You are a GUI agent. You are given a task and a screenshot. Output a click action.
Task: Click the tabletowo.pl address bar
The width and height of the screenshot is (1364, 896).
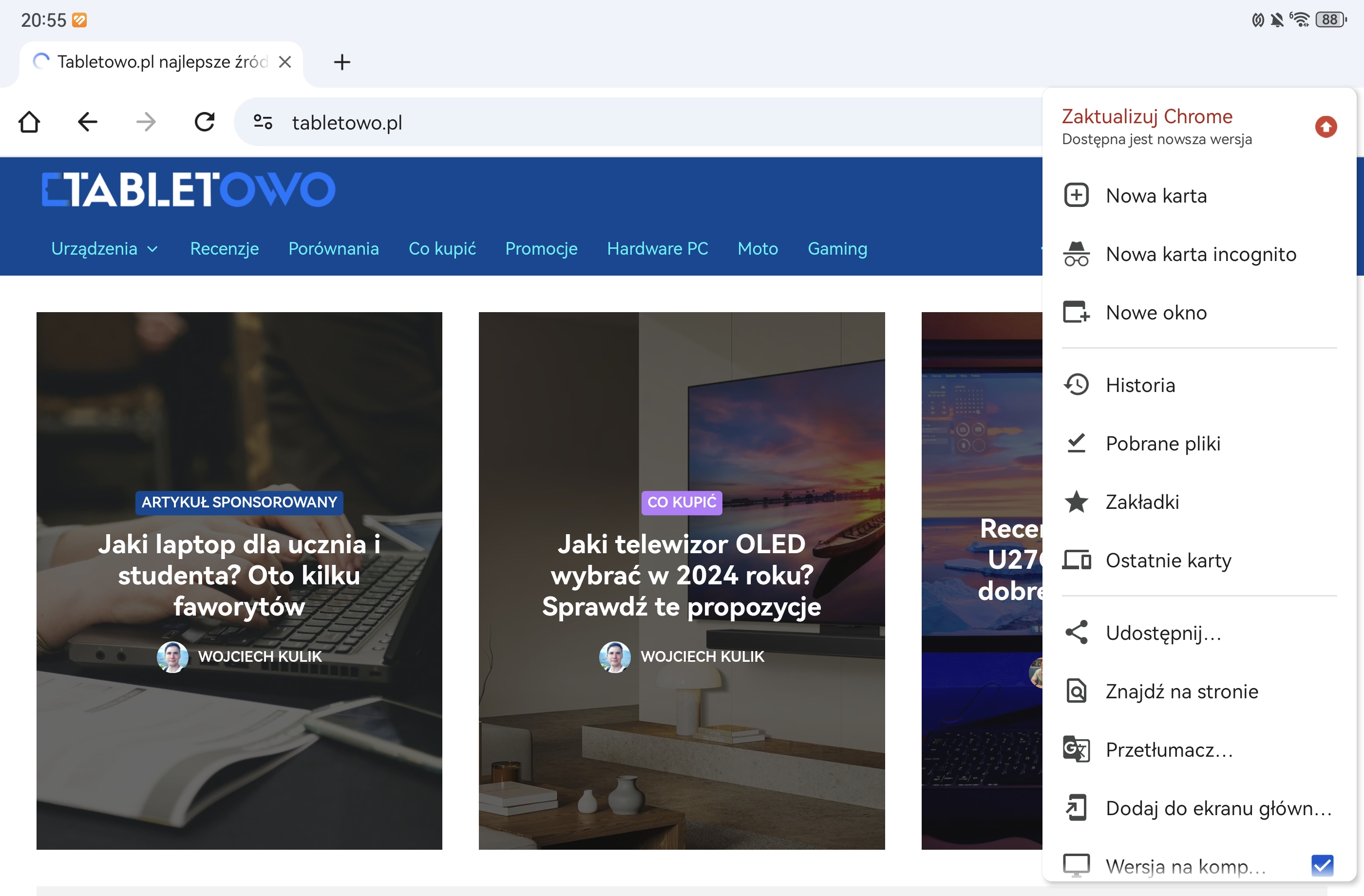[638, 122]
